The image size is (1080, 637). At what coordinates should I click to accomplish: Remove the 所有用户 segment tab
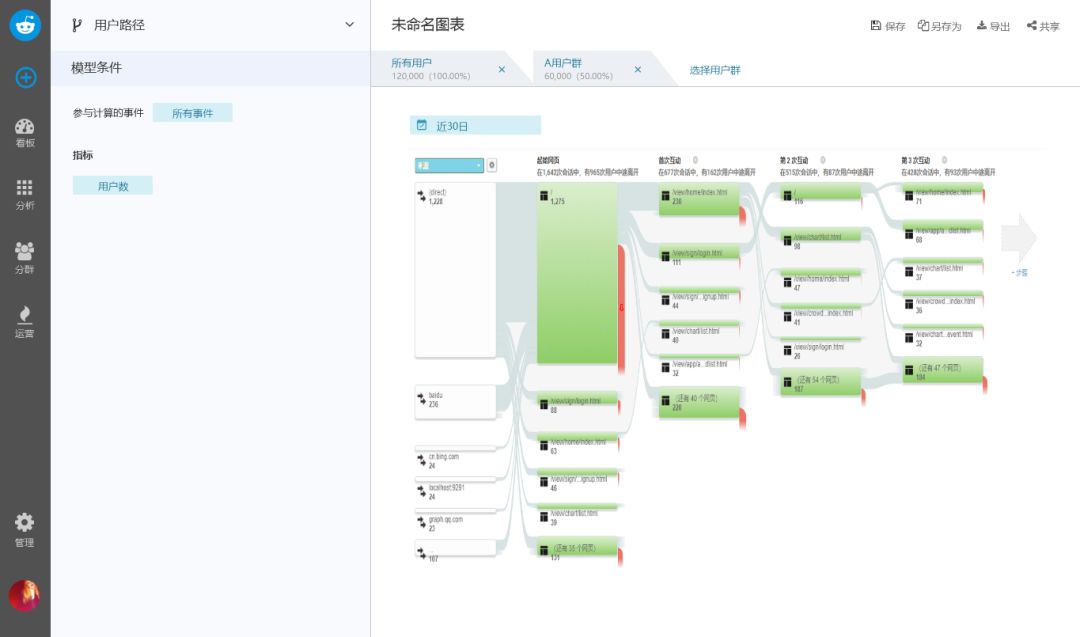tap(502, 70)
